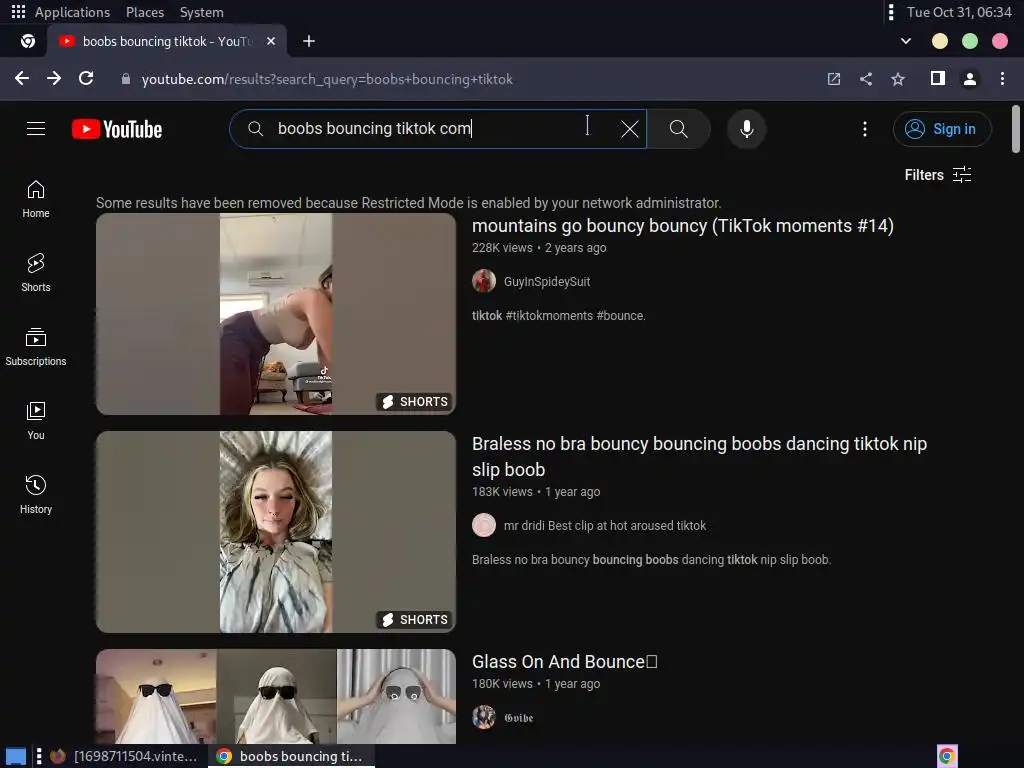The height and width of the screenshot is (768, 1024).
Task: Open the Filters options
Action: [938, 174]
